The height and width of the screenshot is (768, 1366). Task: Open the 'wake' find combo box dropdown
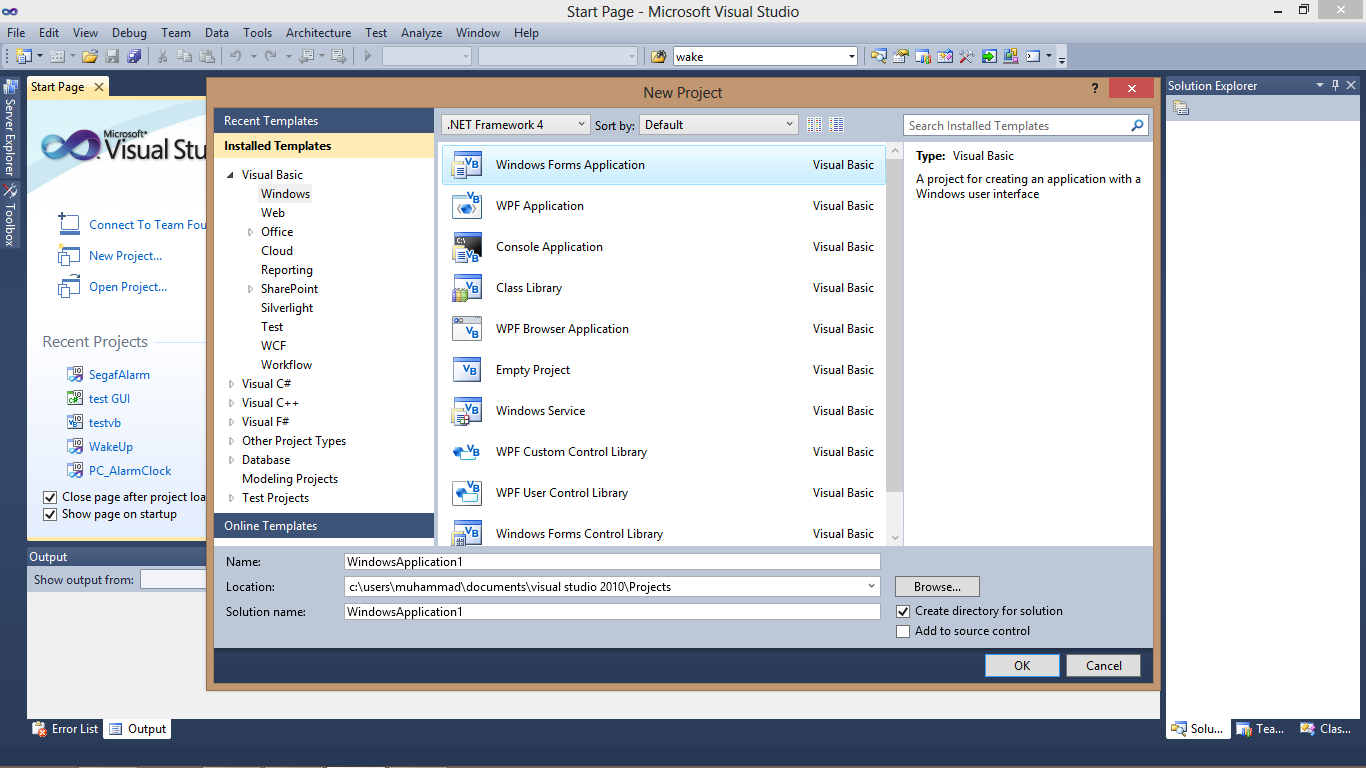[851, 57]
